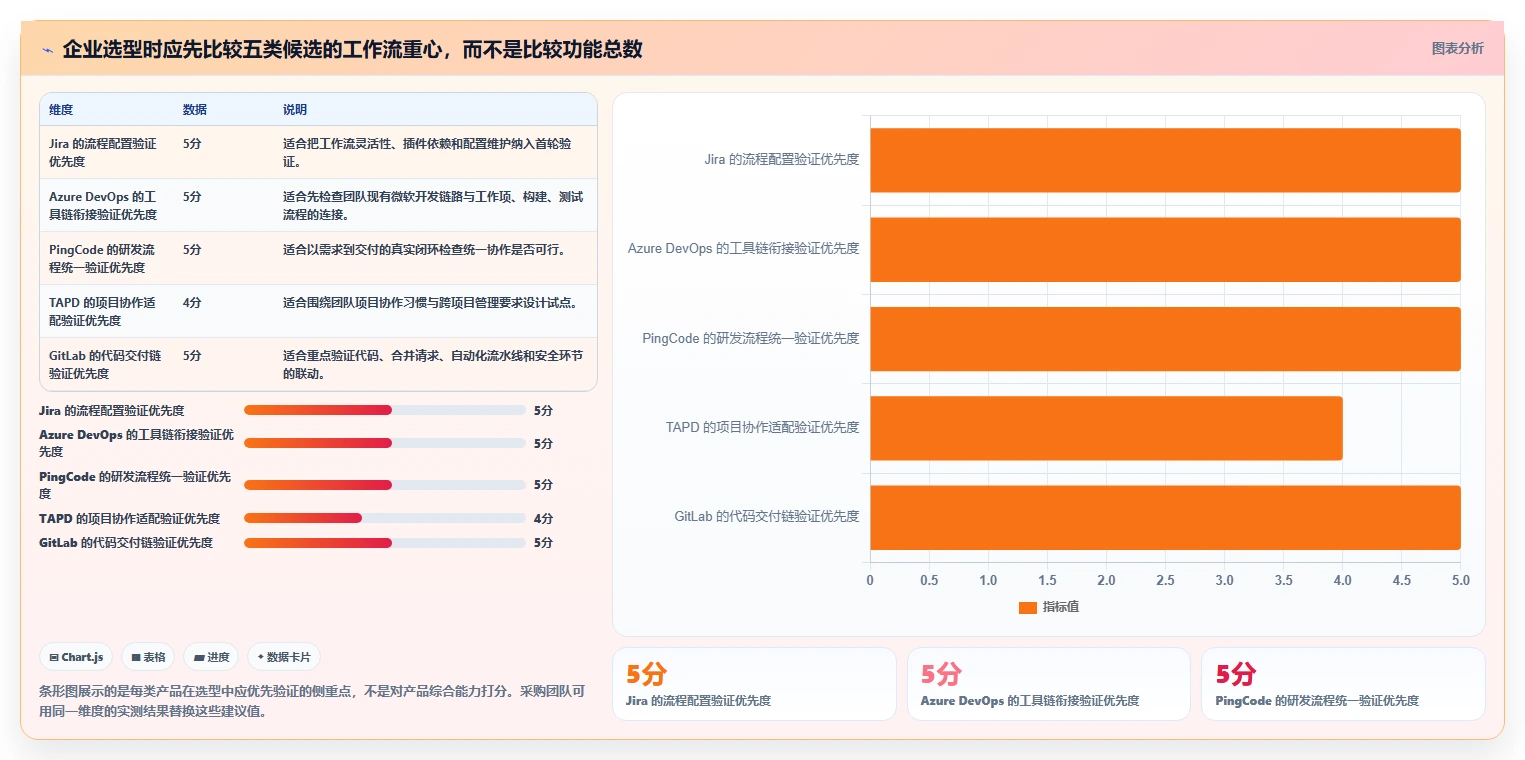This screenshot has width=1525, height=760.
Task: Click chart axis label GitLab 的代码交付链验证优先度
Action: tap(767, 517)
